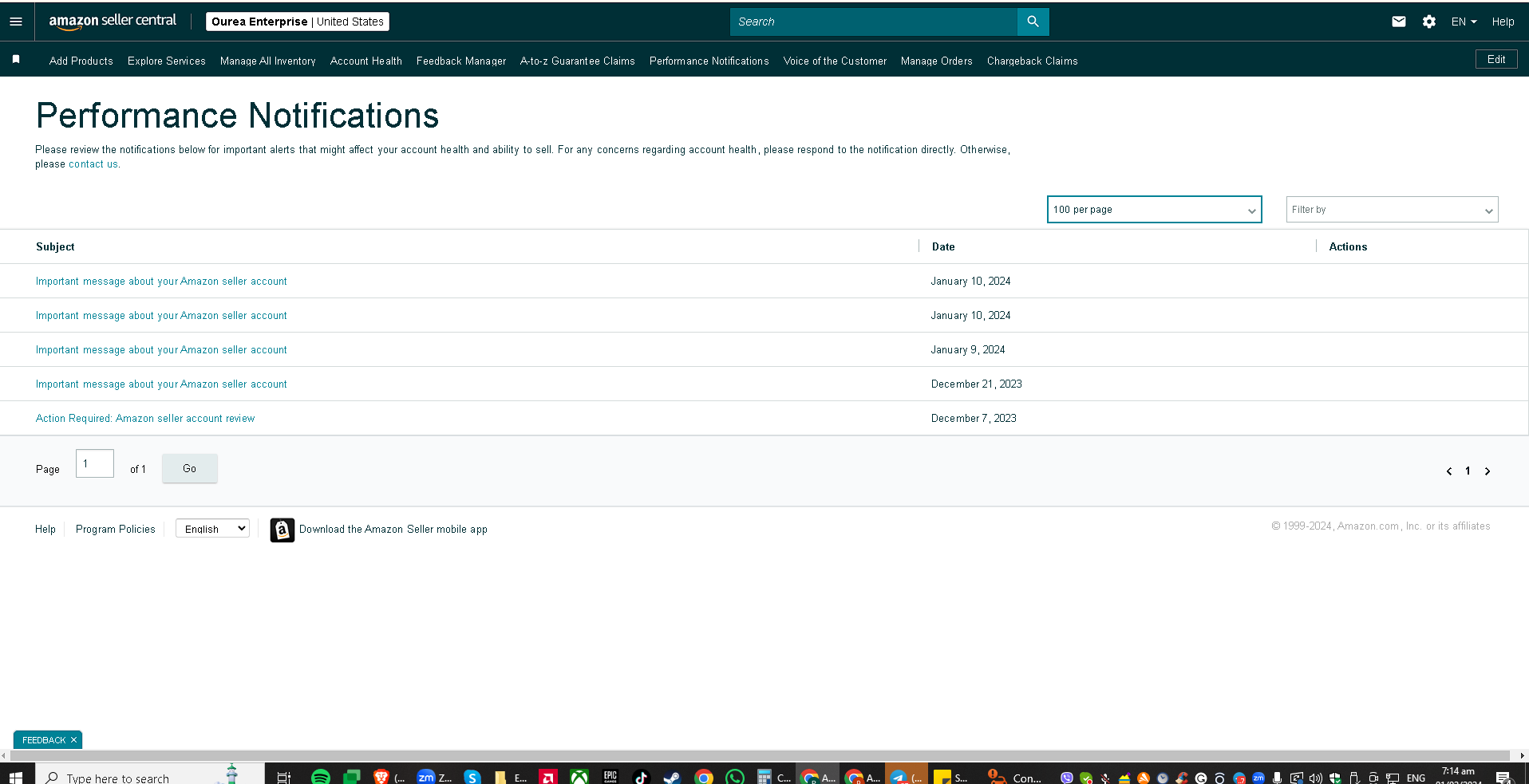Open Add Products in the favorites bar
The image size is (1529, 784).
click(x=81, y=61)
